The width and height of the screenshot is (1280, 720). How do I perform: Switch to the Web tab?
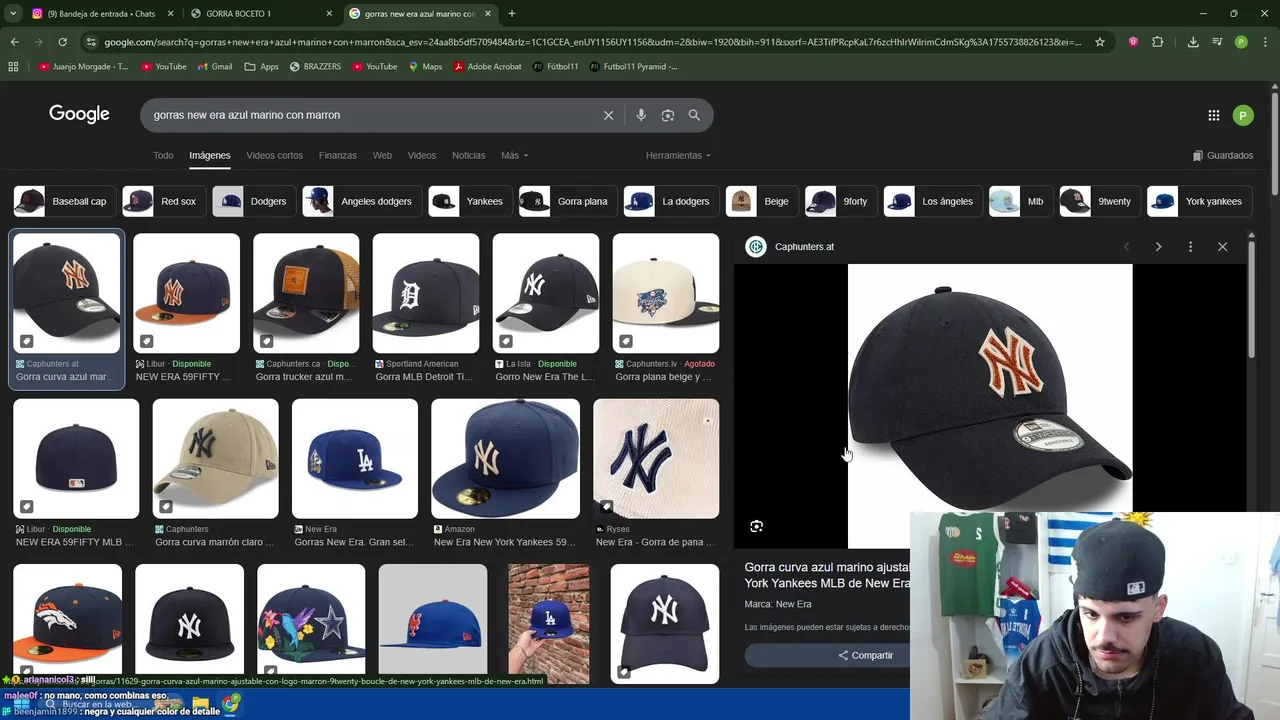(382, 155)
